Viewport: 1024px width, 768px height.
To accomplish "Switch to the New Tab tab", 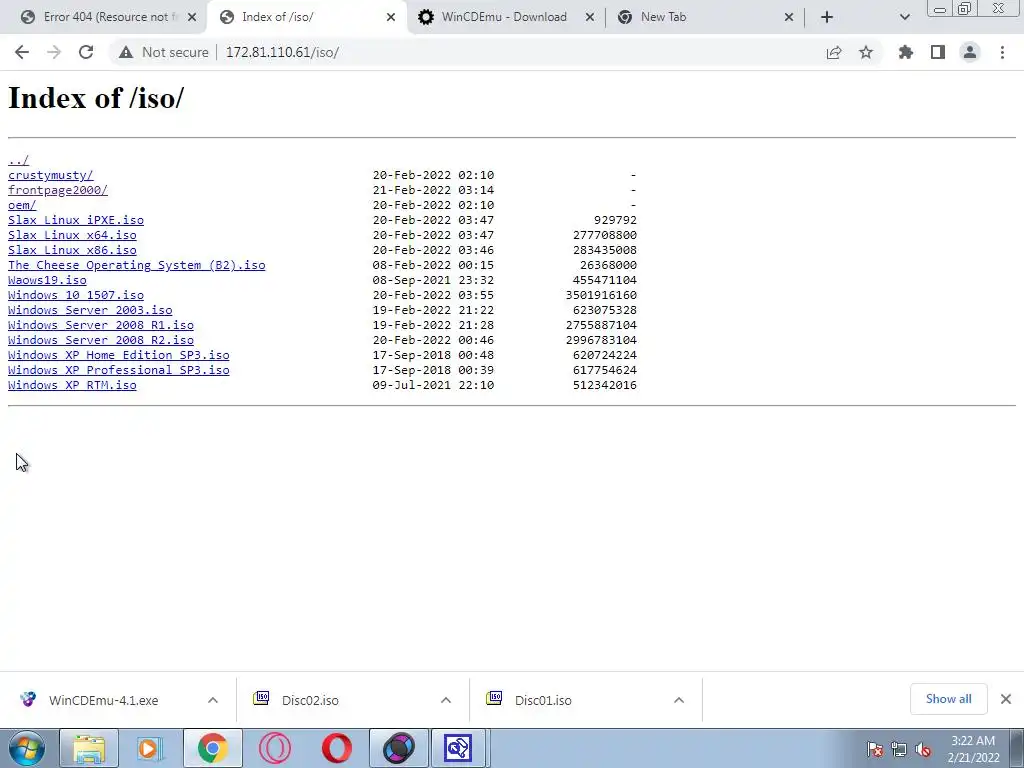I will (705, 17).
